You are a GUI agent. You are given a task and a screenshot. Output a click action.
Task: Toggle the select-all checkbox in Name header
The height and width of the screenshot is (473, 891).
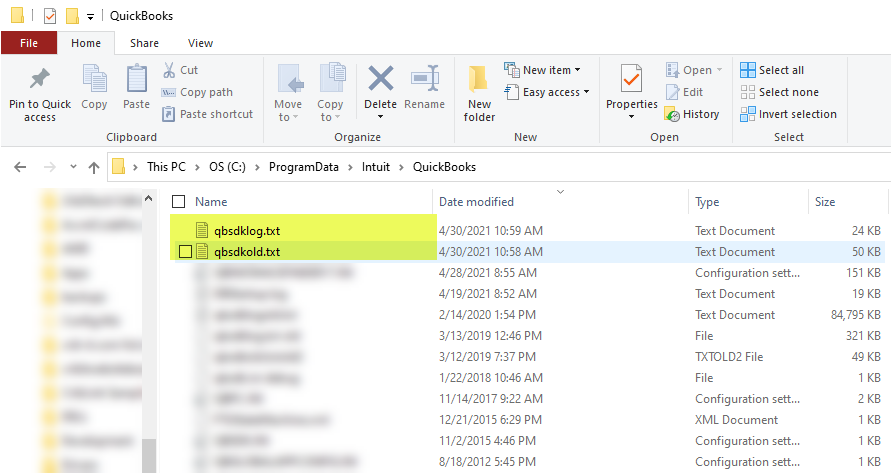coord(179,202)
